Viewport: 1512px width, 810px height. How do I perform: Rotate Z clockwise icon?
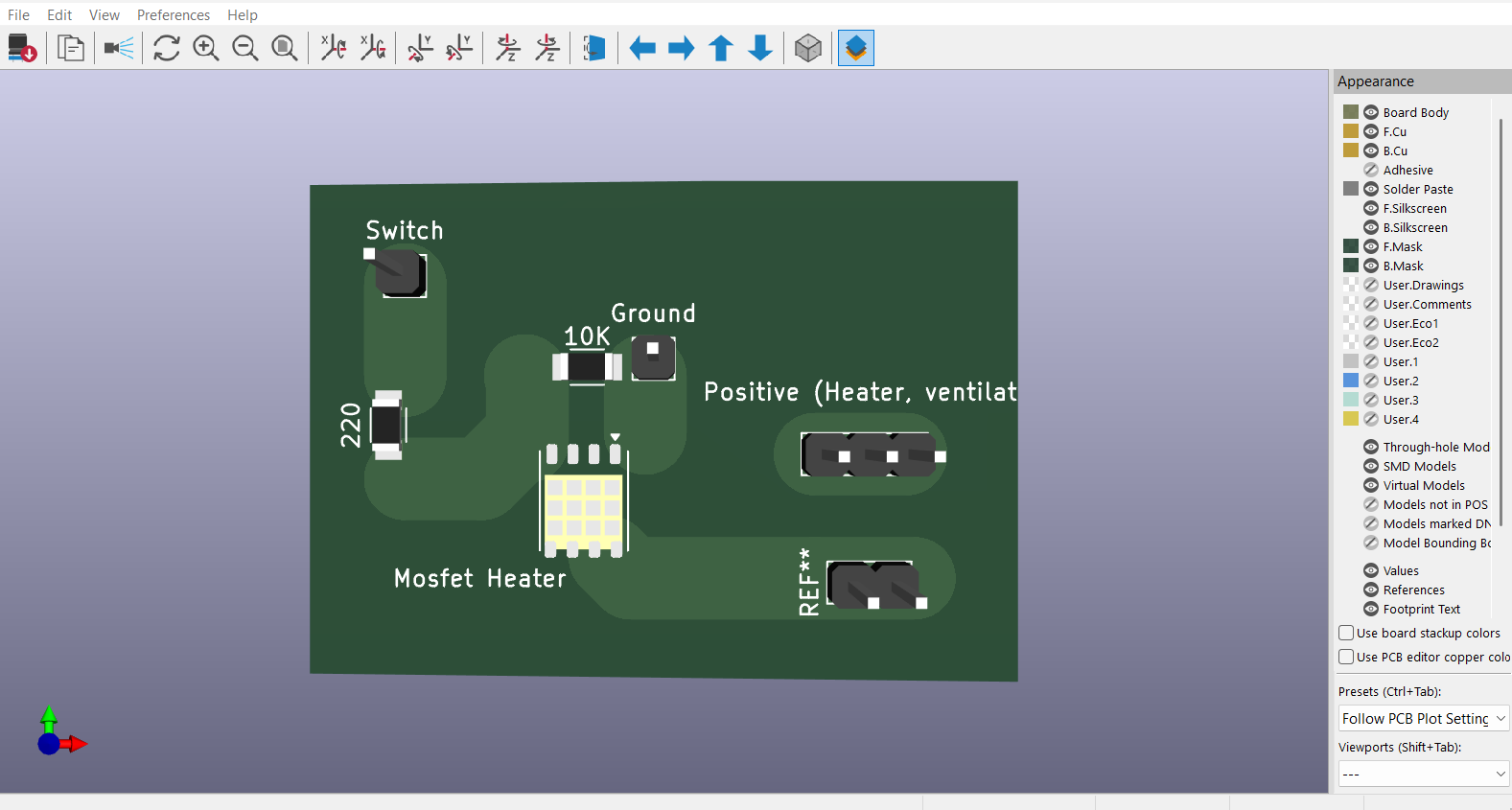tap(507, 48)
